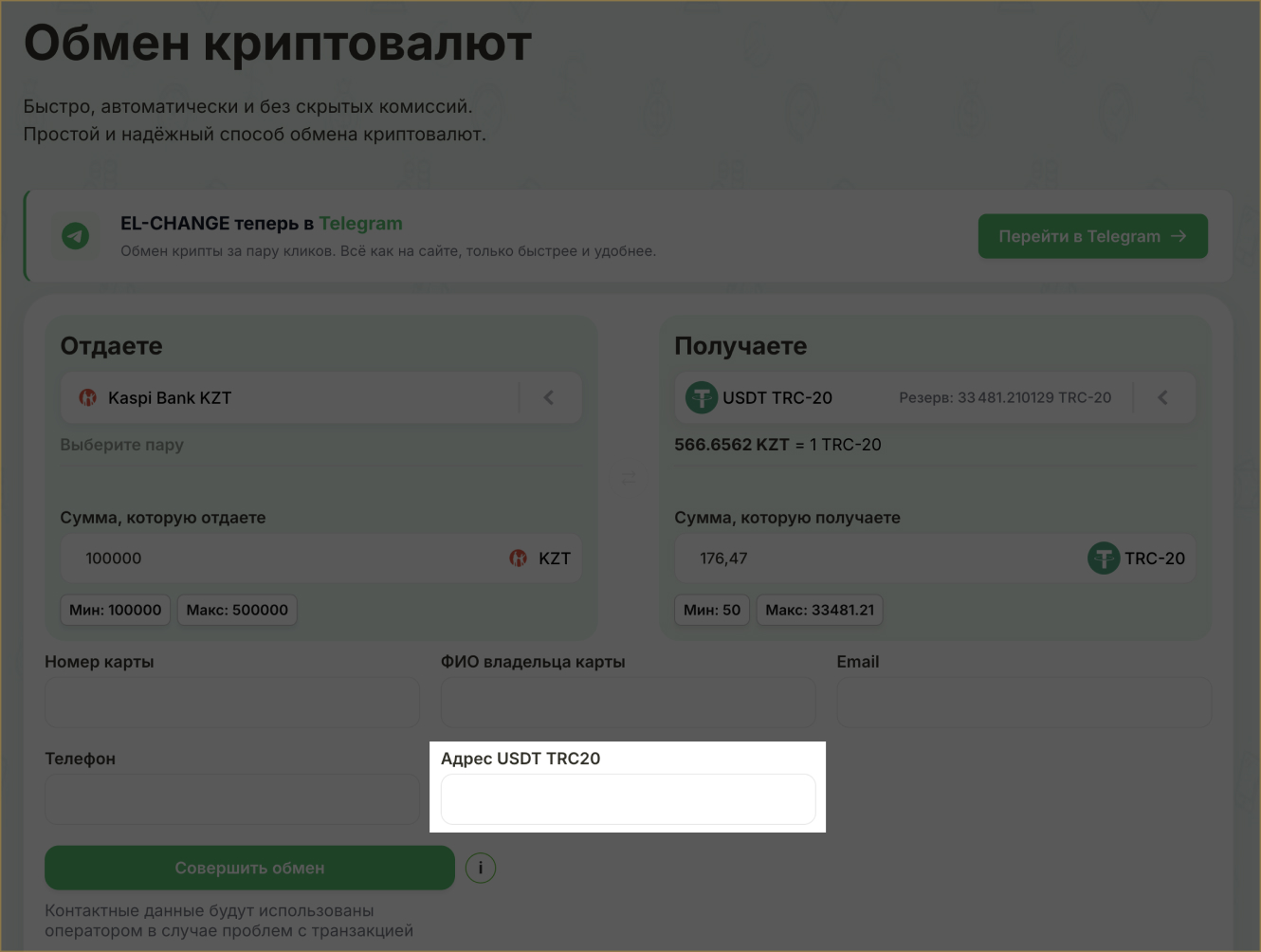Click the swap direction arrows icon
The width and height of the screenshot is (1261, 952).
click(x=629, y=477)
